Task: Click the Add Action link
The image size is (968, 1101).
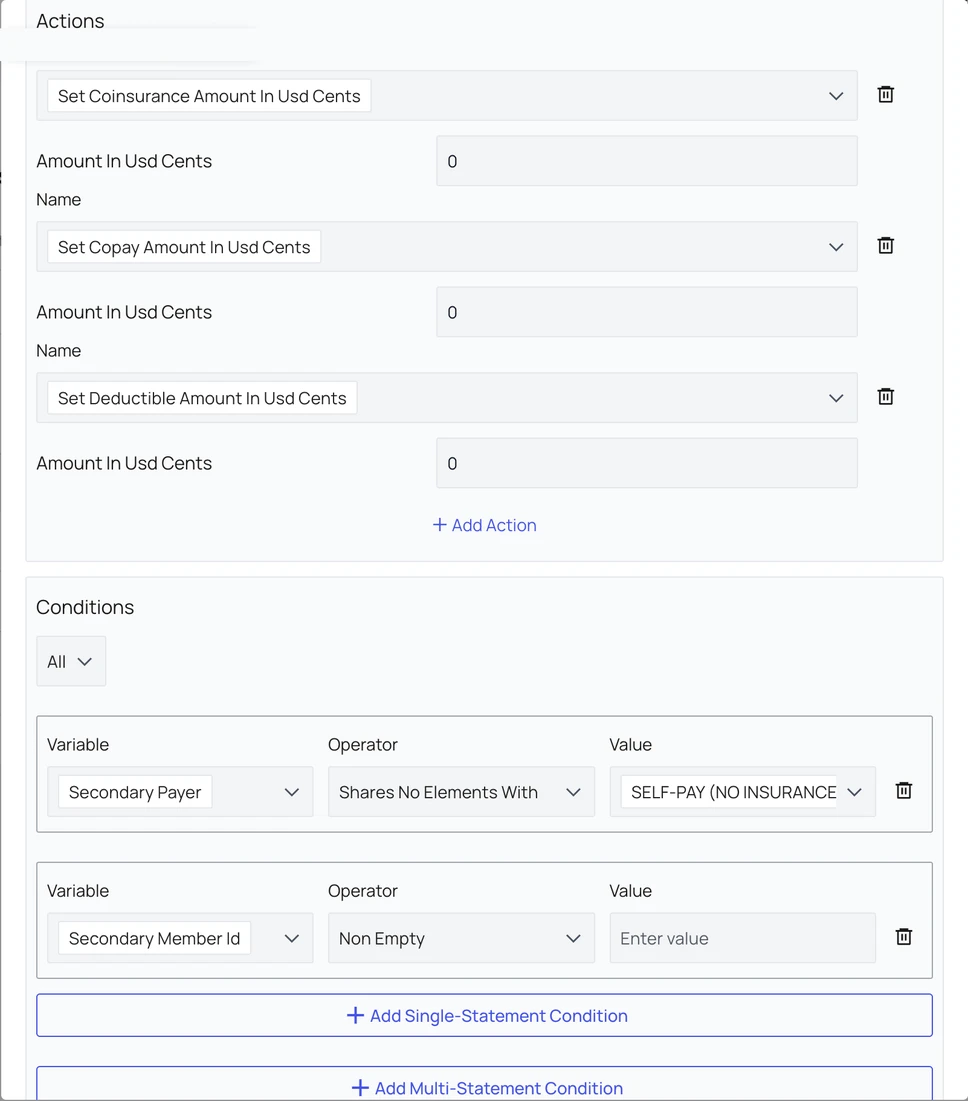Action: [484, 525]
